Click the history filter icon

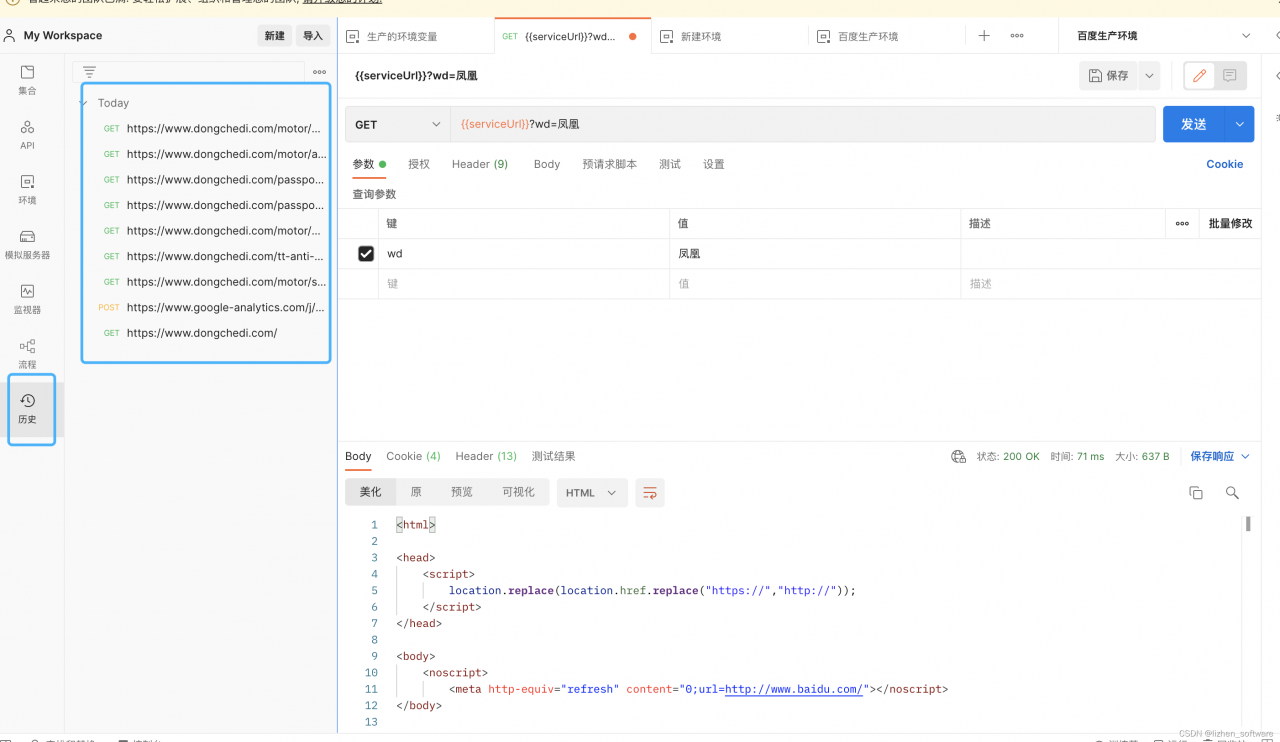coord(89,72)
